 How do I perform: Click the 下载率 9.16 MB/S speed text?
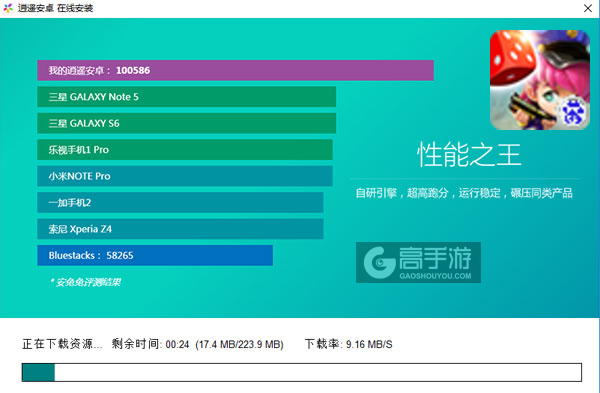349,344
